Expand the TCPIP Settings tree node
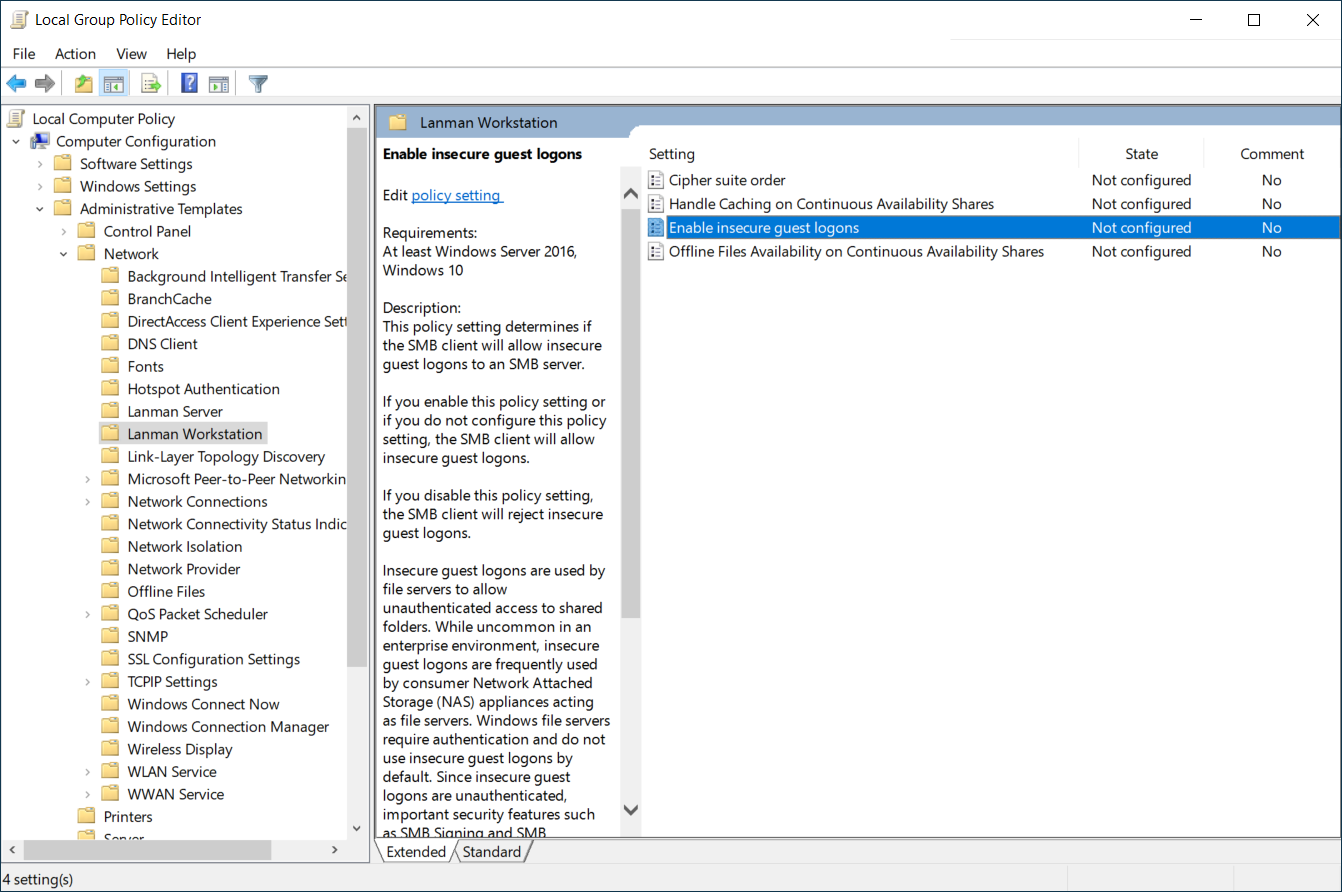 (87, 682)
